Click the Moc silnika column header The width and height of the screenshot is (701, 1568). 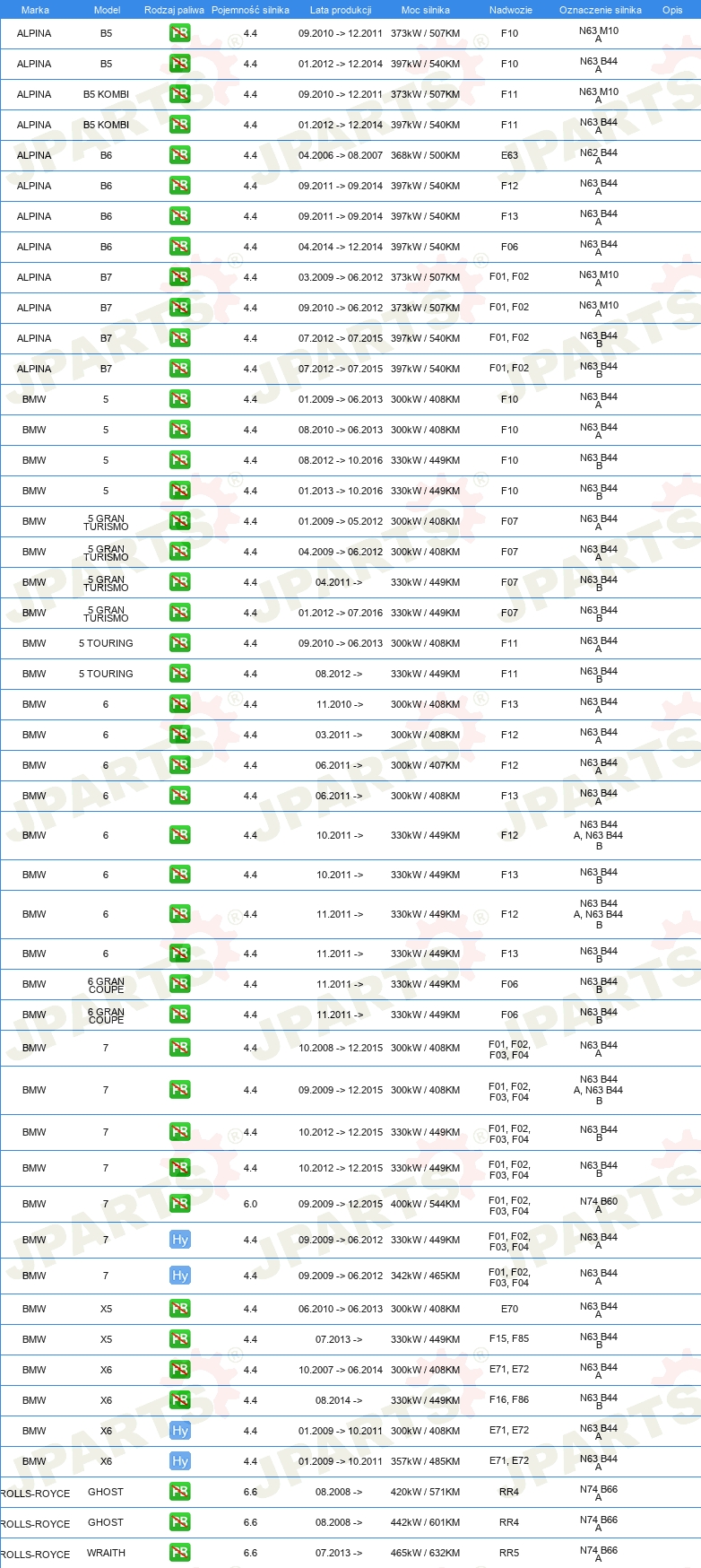(x=426, y=10)
